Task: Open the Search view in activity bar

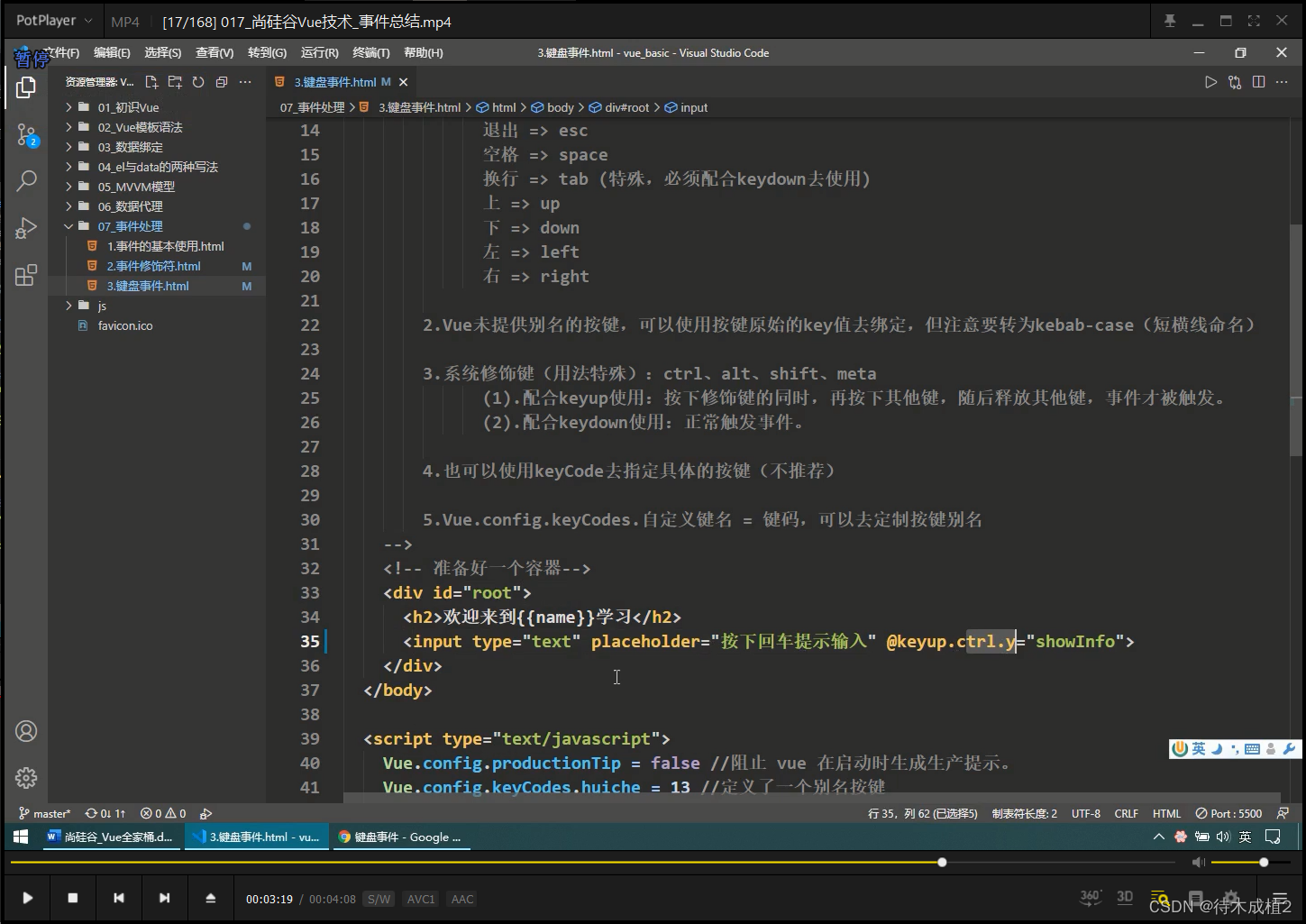Action: [26, 180]
